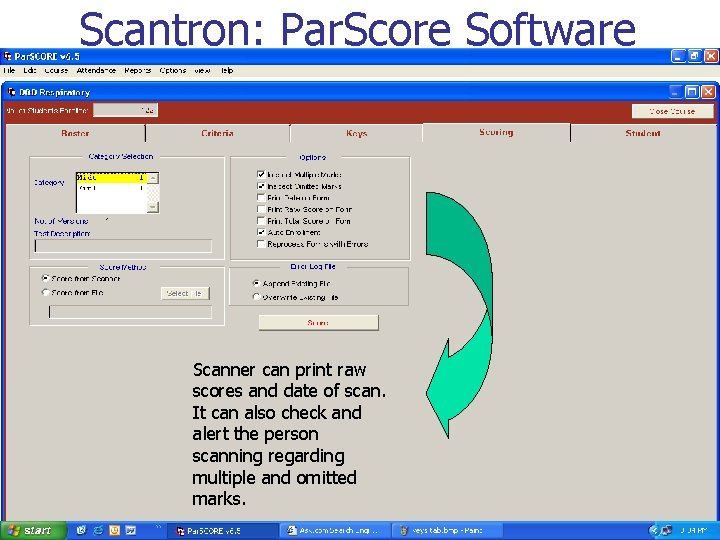Screen dimensions: 720x540
Task: Click the students enrolled count field
Action: pos(125,110)
